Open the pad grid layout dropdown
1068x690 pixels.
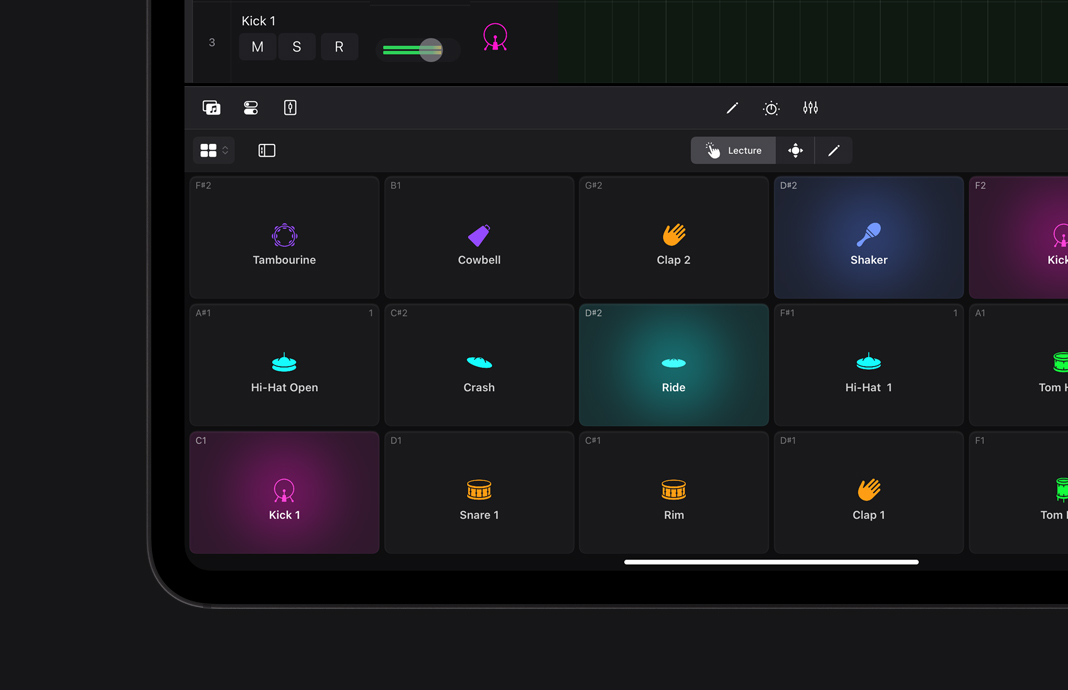pos(212,150)
